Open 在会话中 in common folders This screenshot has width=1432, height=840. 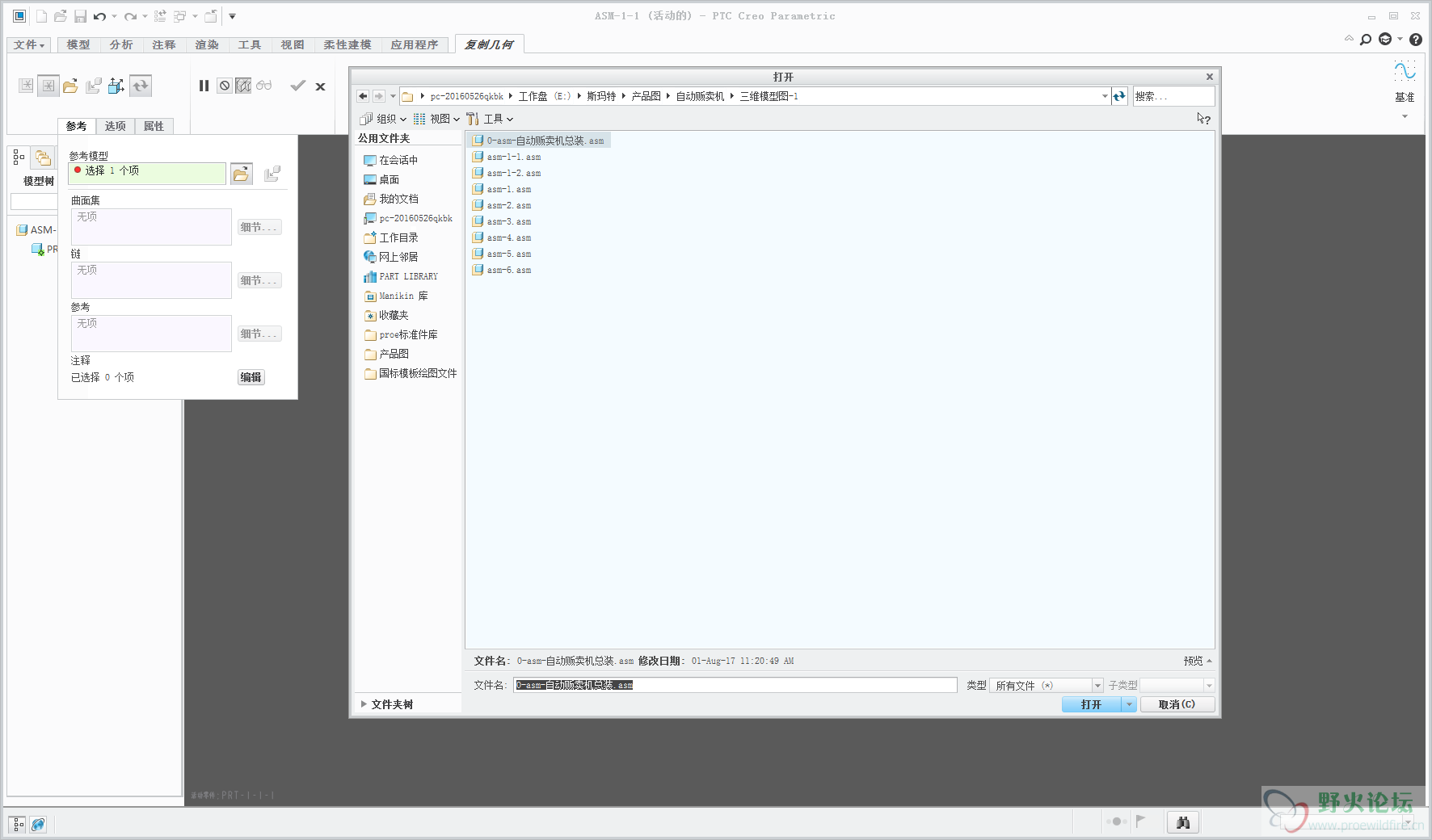[391, 161]
